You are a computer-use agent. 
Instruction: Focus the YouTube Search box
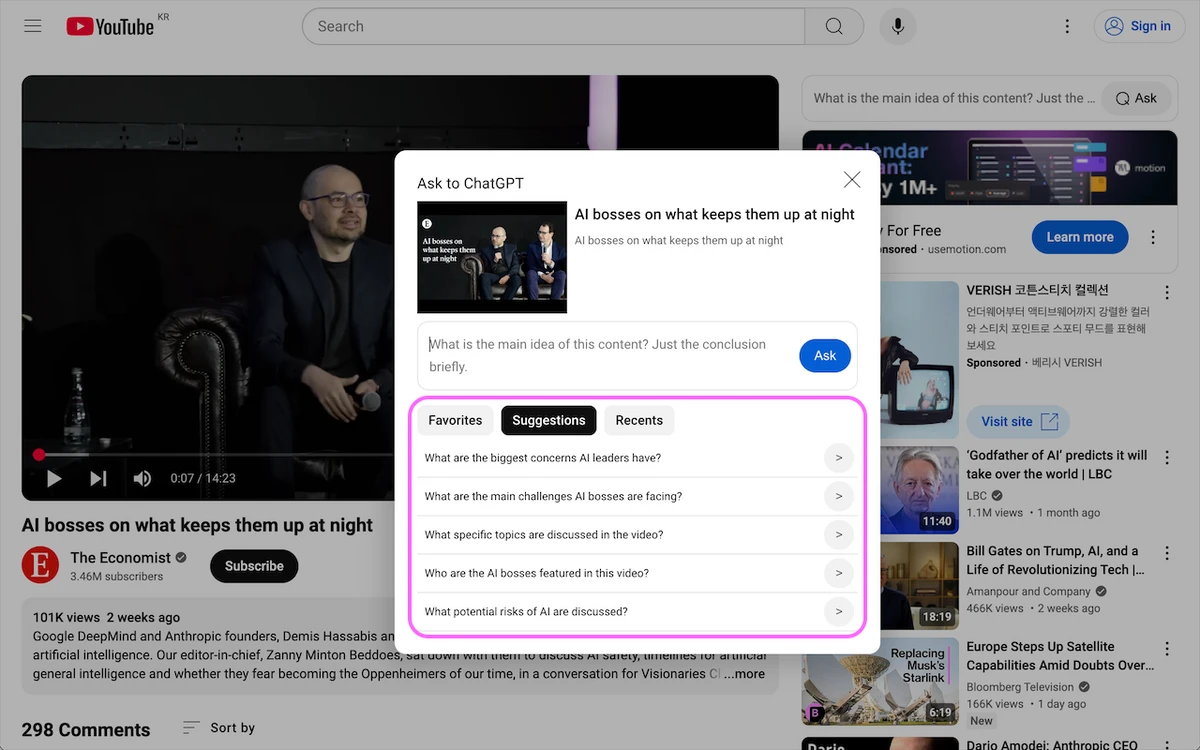pyautogui.click(x=554, y=26)
